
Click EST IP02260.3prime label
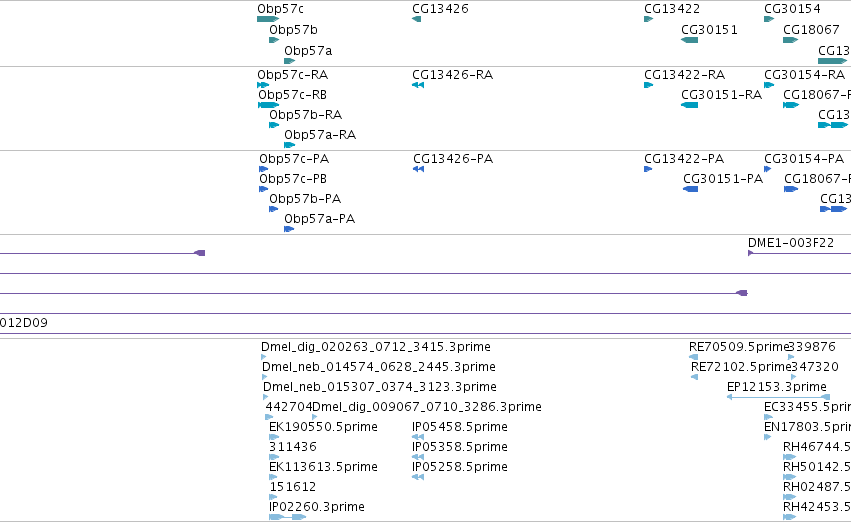tap(317, 507)
